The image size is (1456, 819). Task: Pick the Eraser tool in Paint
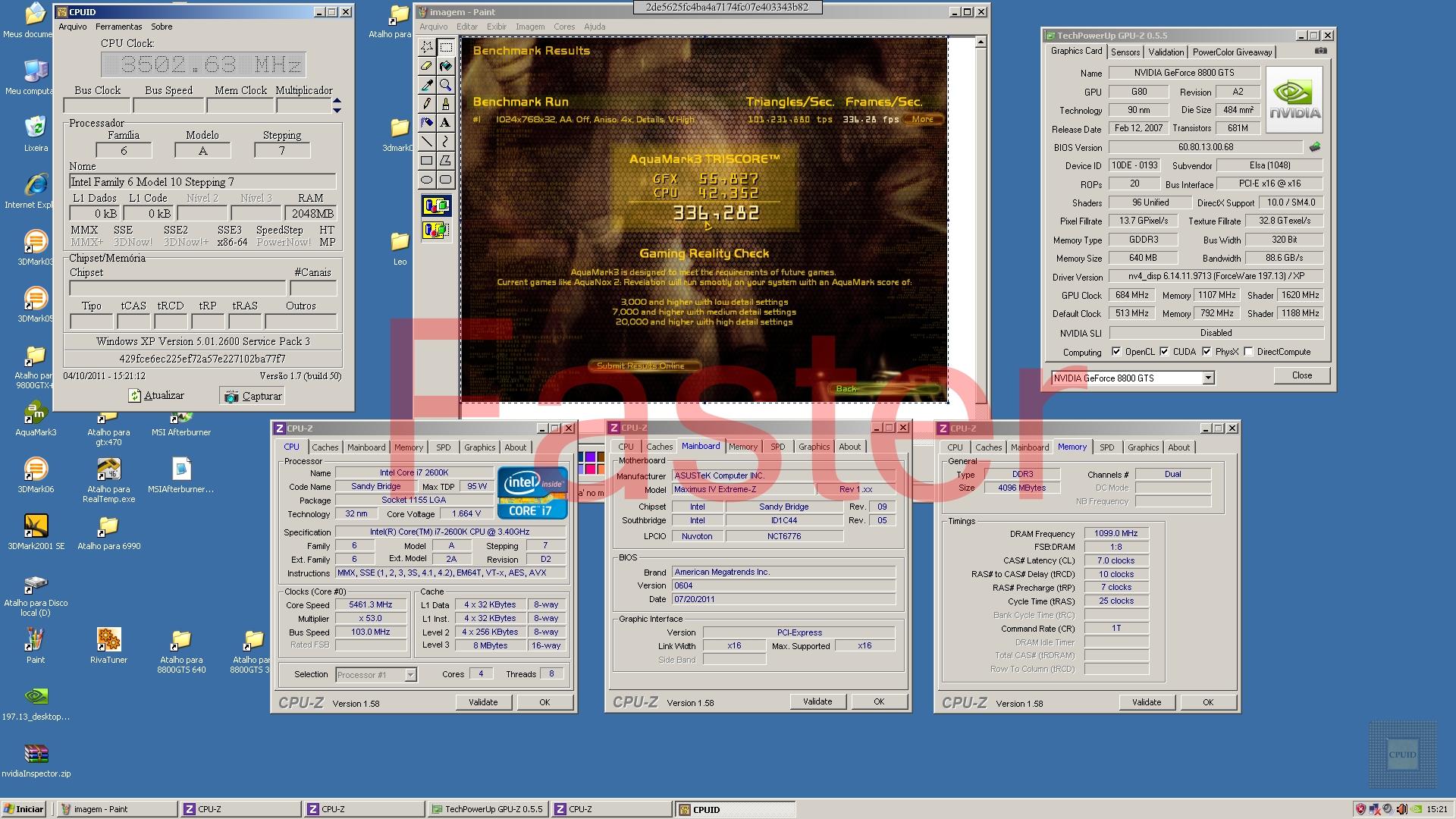point(427,66)
